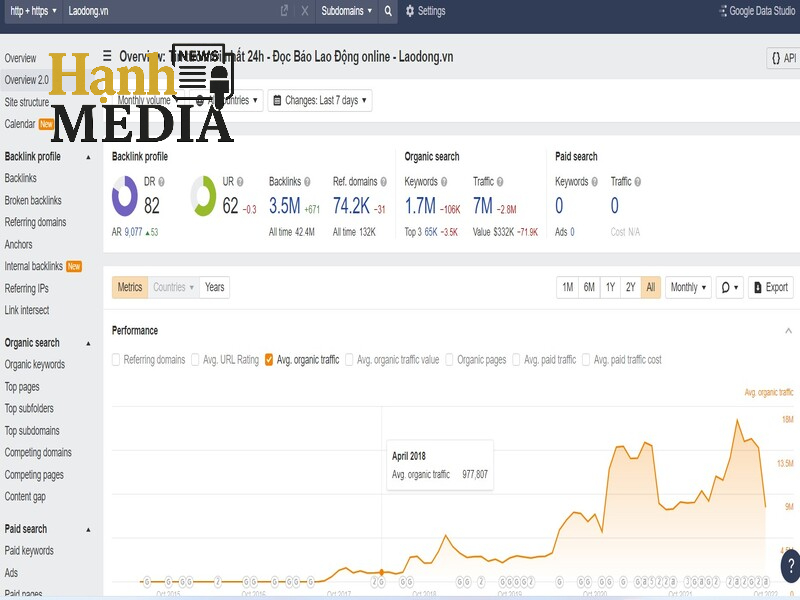Image resolution: width=800 pixels, height=600 pixels.
Task: Open the Subdomains mode dropdown
Action: (x=346, y=11)
